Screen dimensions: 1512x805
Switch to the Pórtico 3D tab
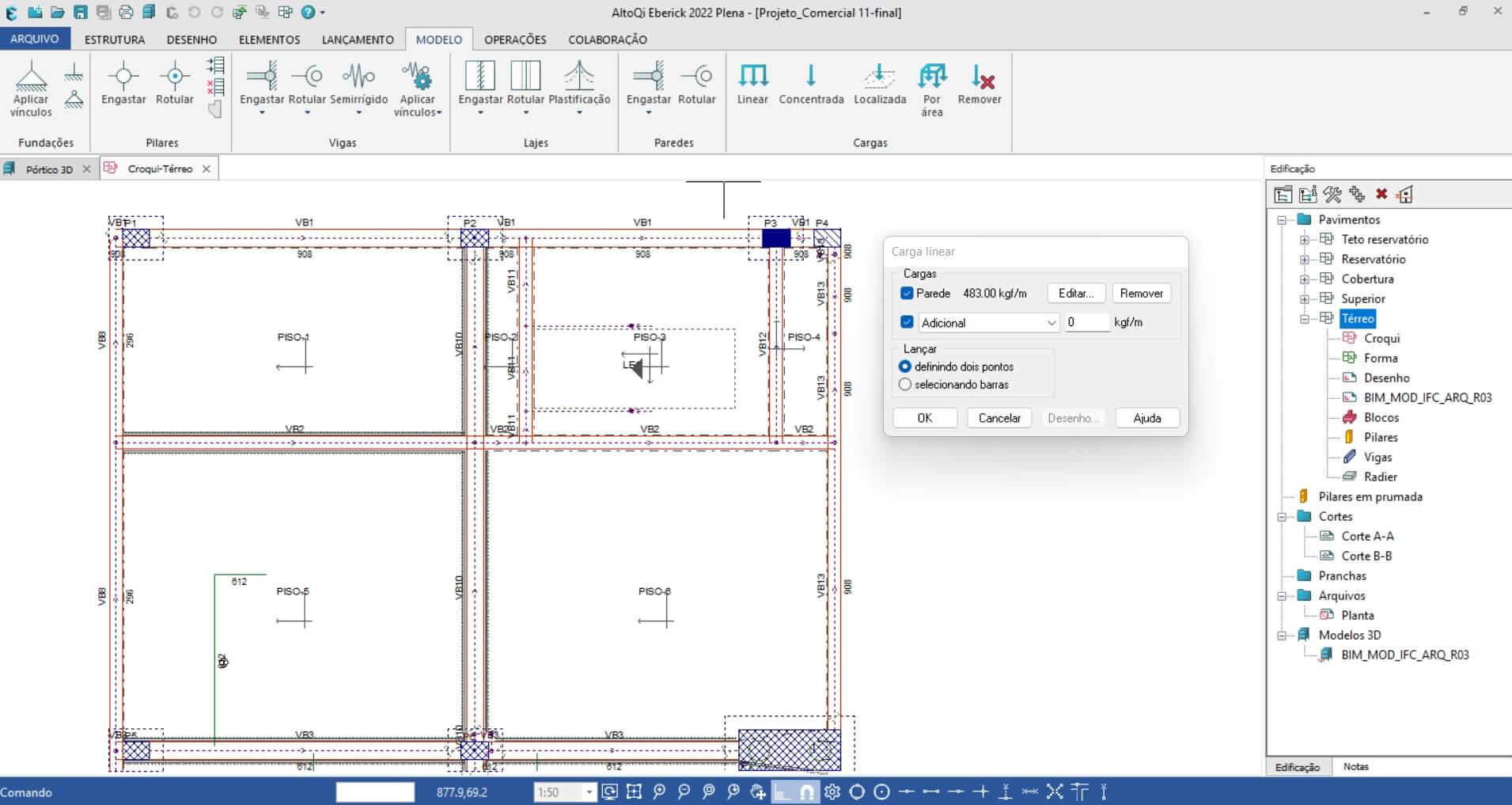48,169
